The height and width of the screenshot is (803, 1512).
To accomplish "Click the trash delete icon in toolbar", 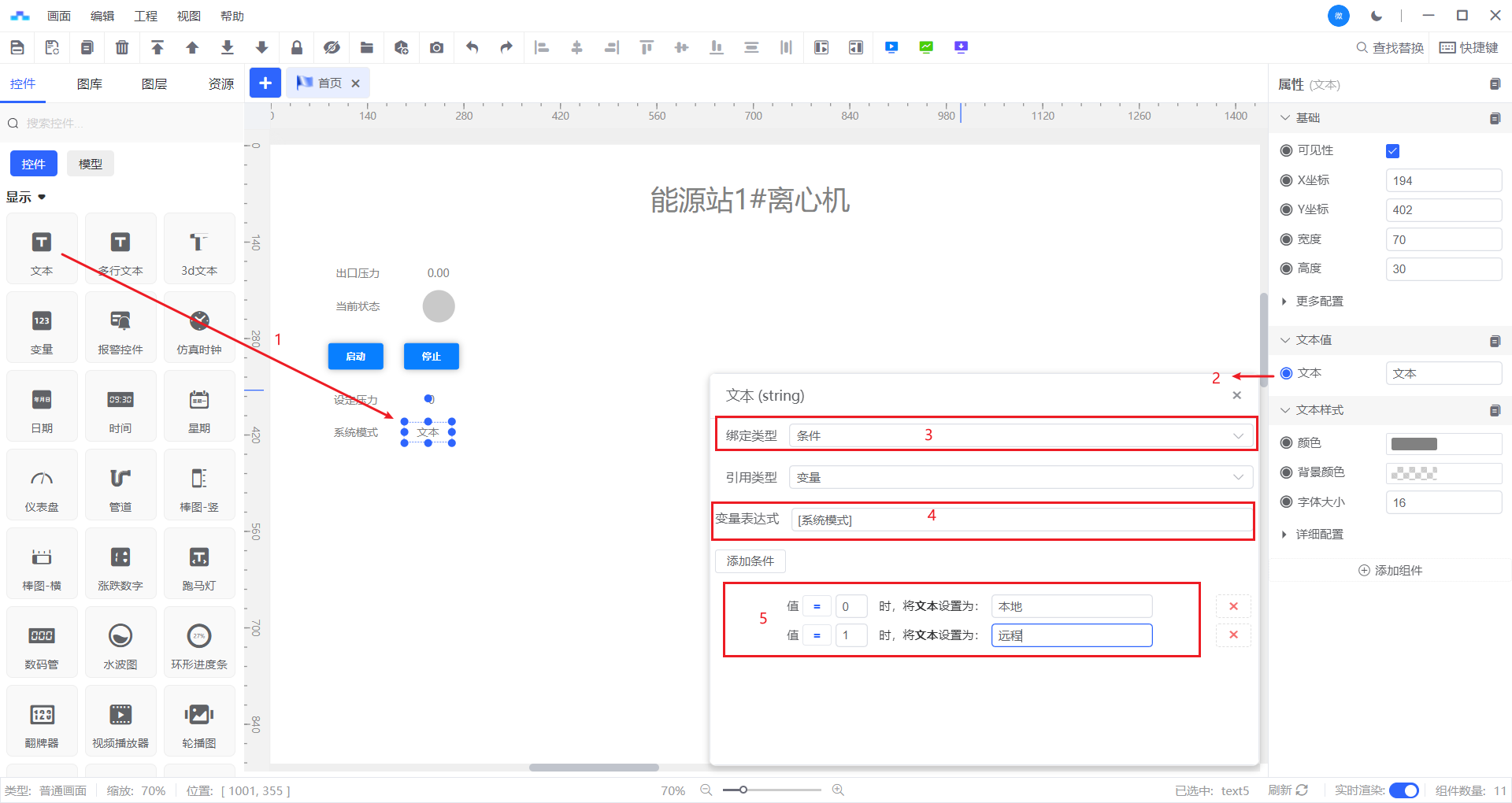I will (122, 48).
